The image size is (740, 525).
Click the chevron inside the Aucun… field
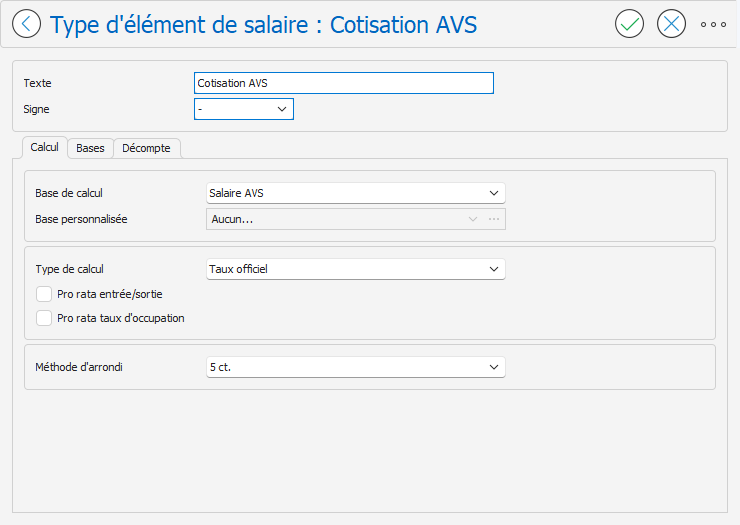pyautogui.click(x=472, y=219)
